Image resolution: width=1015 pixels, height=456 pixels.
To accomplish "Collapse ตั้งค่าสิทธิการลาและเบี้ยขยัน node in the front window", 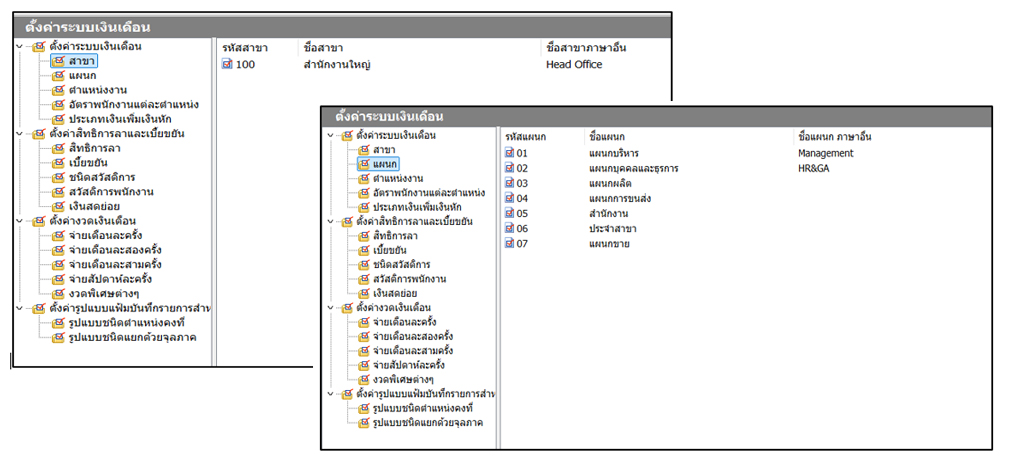I will (329, 221).
